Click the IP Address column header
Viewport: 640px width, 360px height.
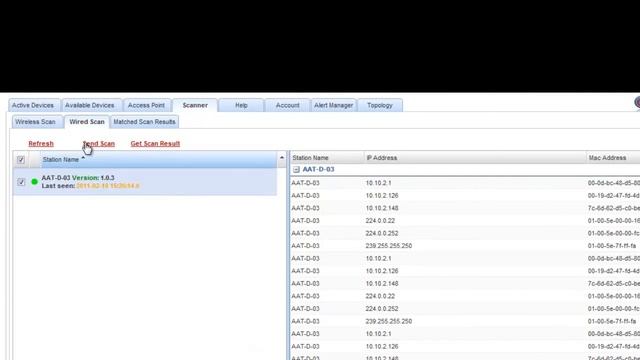point(475,158)
